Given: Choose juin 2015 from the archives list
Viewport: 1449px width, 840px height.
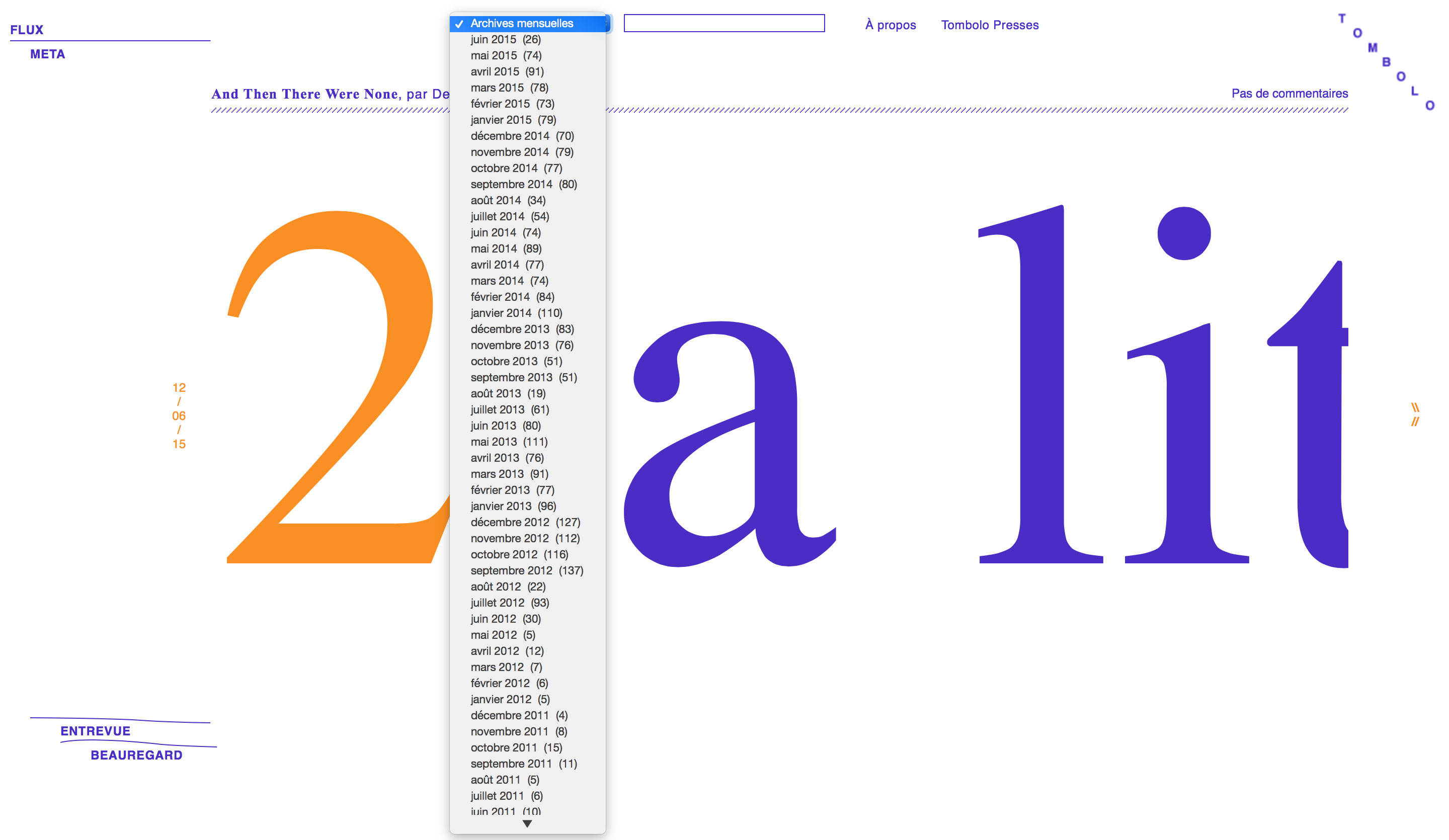Looking at the screenshot, I should pyautogui.click(x=506, y=40).
